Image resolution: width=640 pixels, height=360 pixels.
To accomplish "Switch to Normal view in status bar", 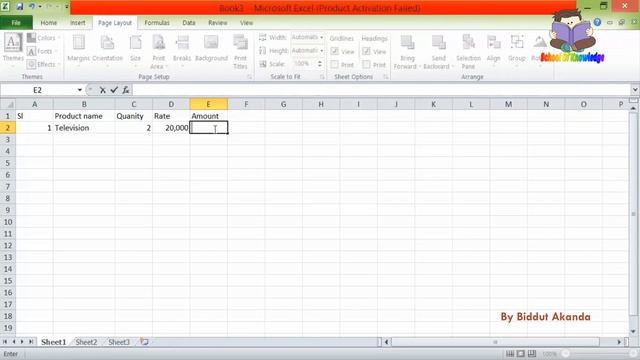I will (x=510, y=353).
